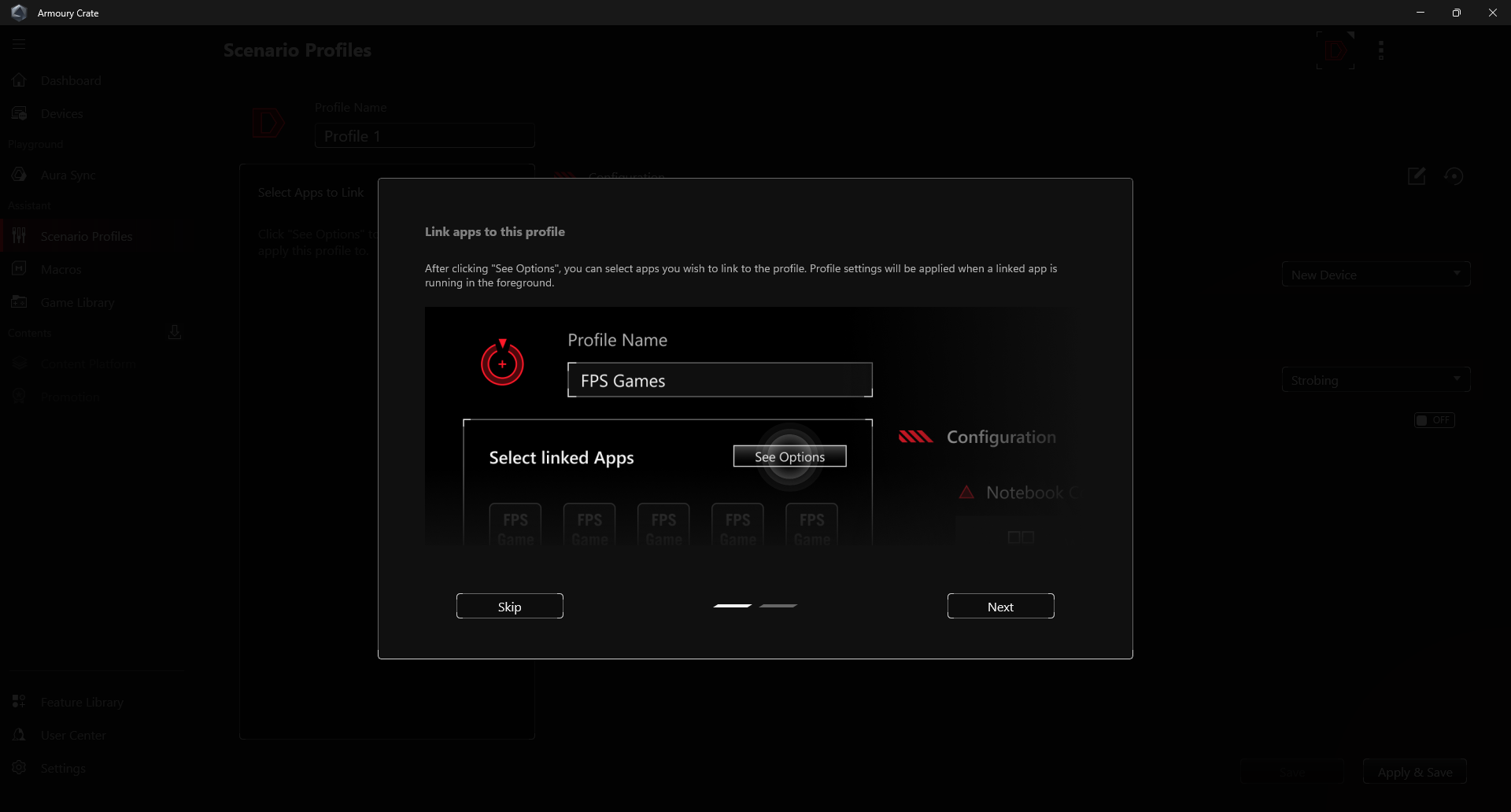Click the edit configuration pencil icon
The image size is (1511, 812).
click(1417, 176)
